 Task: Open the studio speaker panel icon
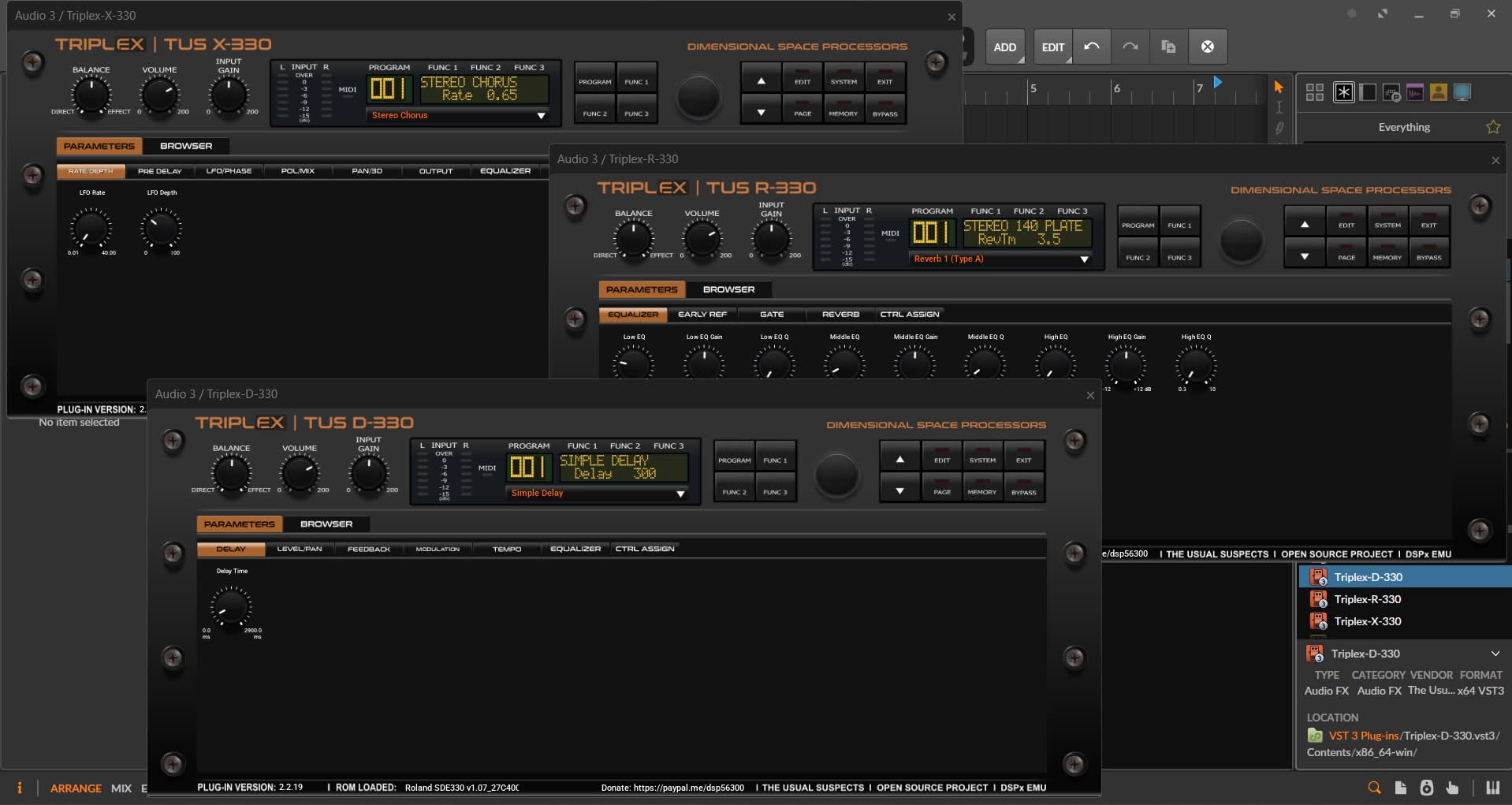[1426, 788]
